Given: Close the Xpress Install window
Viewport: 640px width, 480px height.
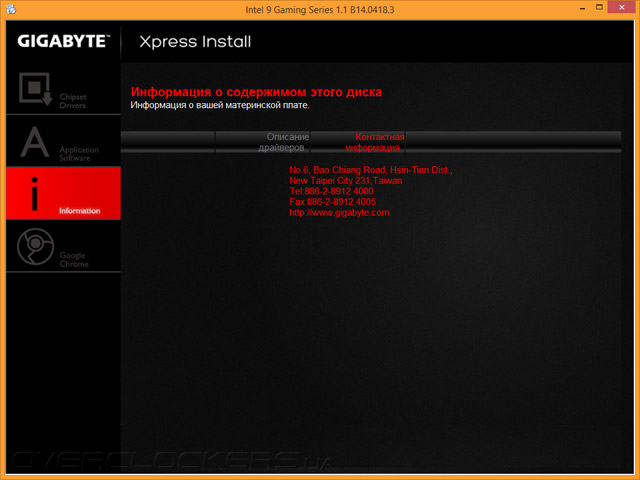Looking at the screenshot, I should pyautogui.click(x=621, y=7).
